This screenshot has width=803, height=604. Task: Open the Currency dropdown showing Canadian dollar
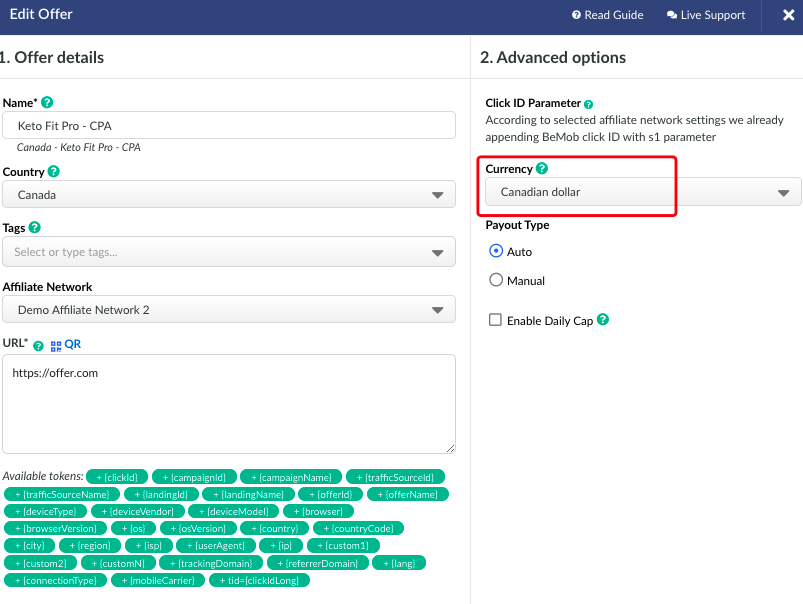[x=642, y=192]
